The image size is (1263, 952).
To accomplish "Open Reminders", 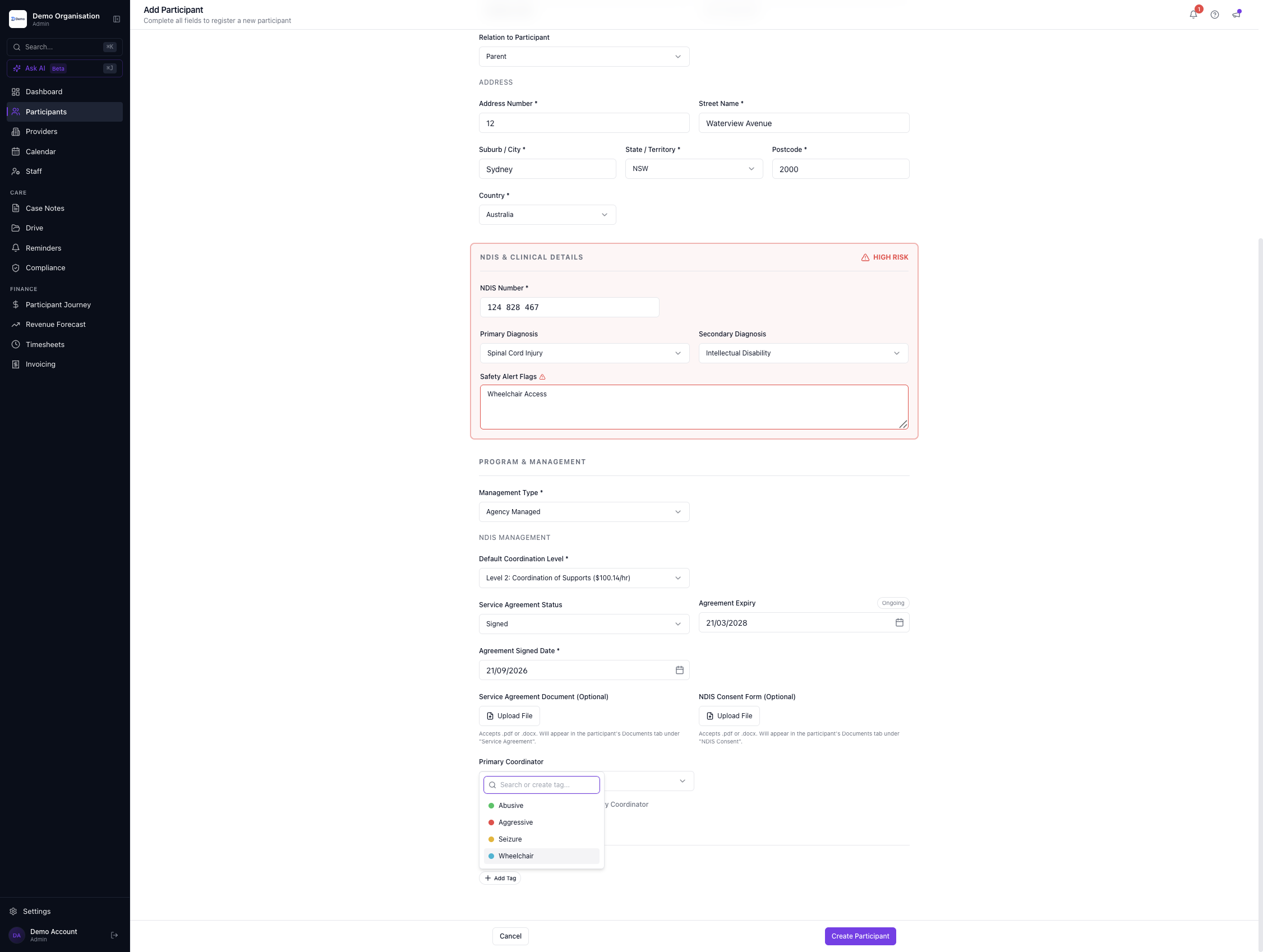I will pos(65,248).
